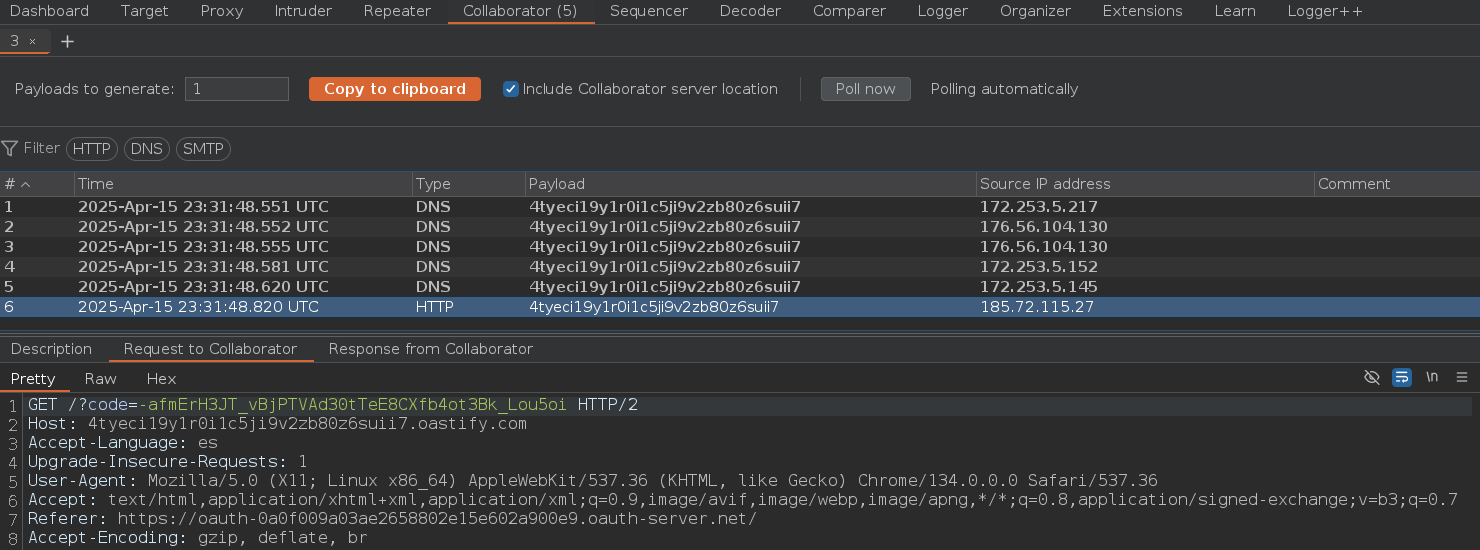Sort table by Type column header
The height and width of the screenshot is (550, 1480).
[433, 184]
